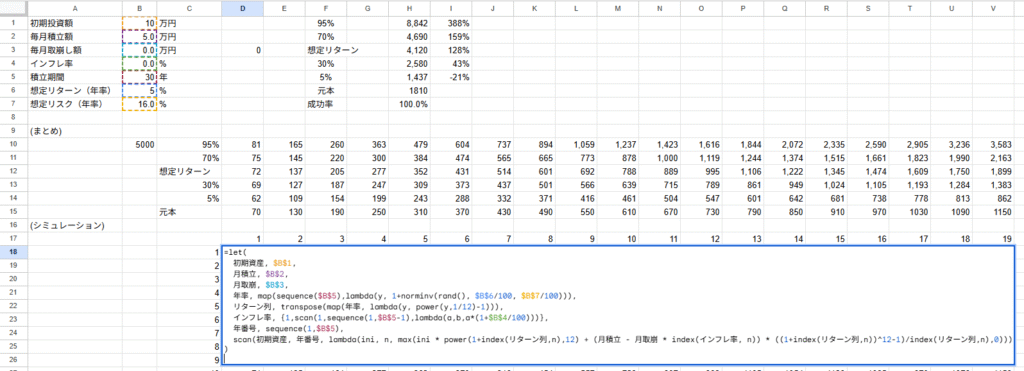1024x371 pixels.
Task: Click the cell showing -21%
Action: coord(451,77)
